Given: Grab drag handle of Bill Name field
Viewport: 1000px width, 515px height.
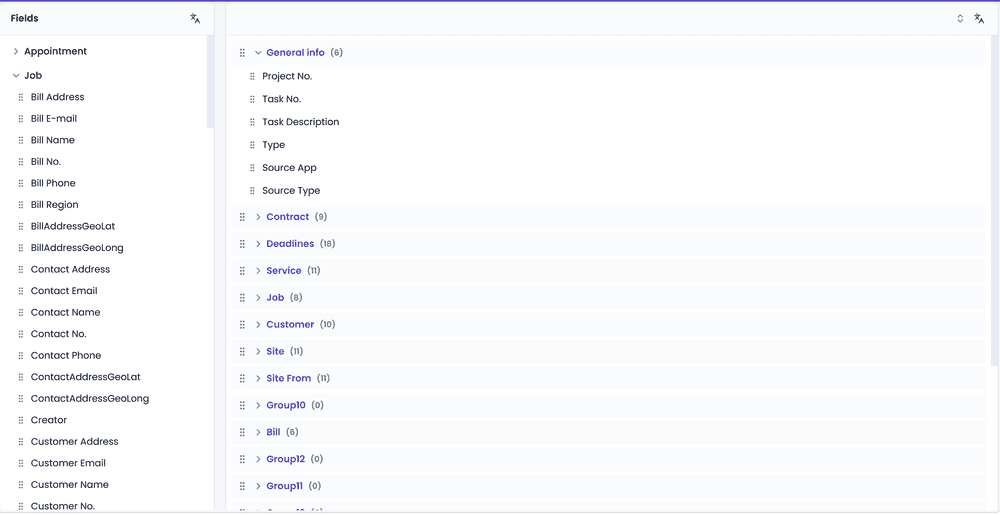Looking at the screenshot, I should point(21,140).
